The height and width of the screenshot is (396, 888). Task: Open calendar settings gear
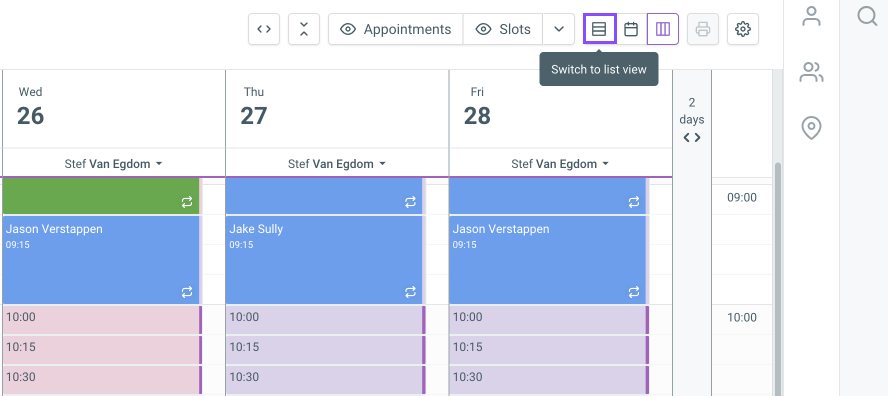pos(743,29)
